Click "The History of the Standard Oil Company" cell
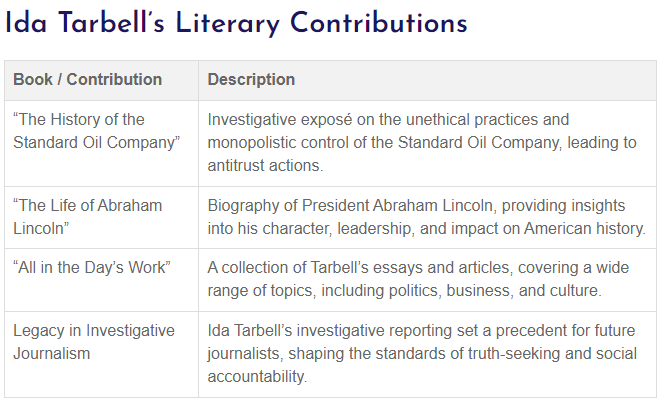The height and width of the screenshot is (406, 664). 102,144
